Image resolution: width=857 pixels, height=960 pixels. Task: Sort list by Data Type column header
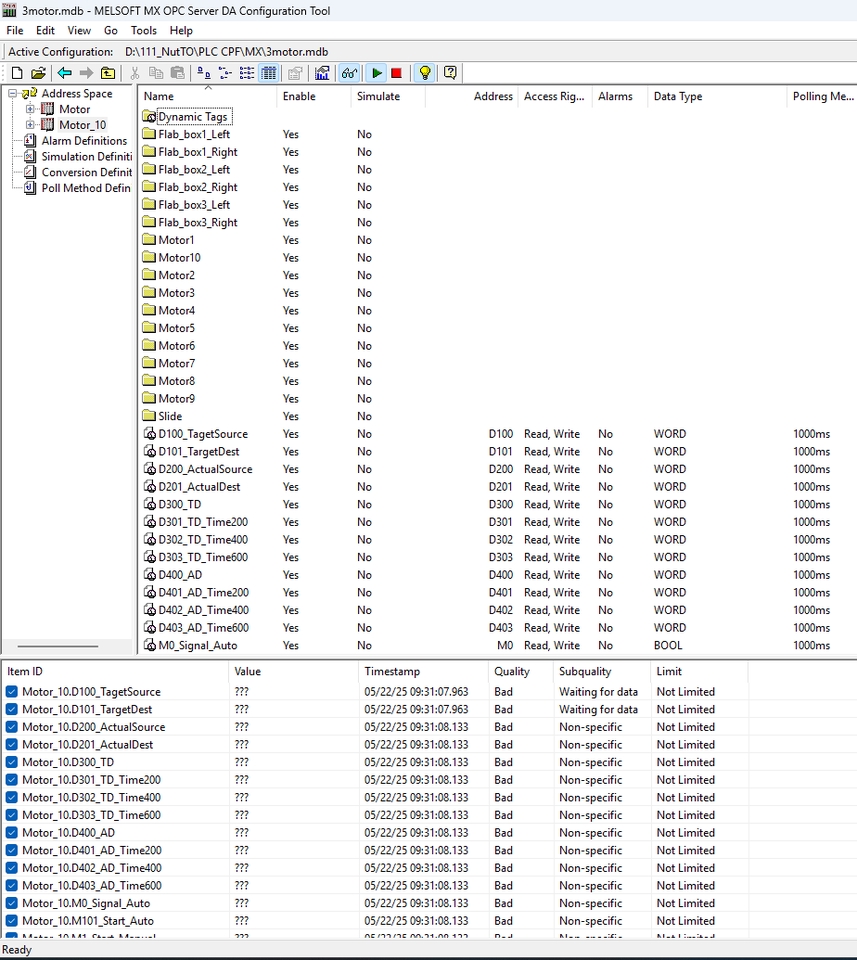(x=677, y=97)
